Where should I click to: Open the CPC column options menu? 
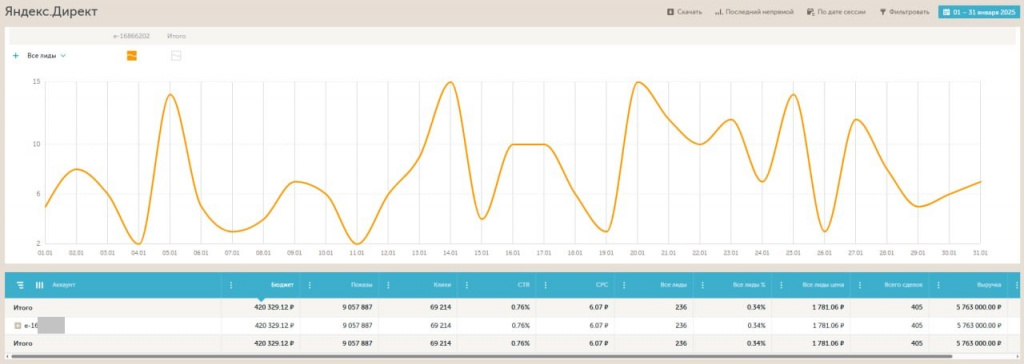(545, 285)
